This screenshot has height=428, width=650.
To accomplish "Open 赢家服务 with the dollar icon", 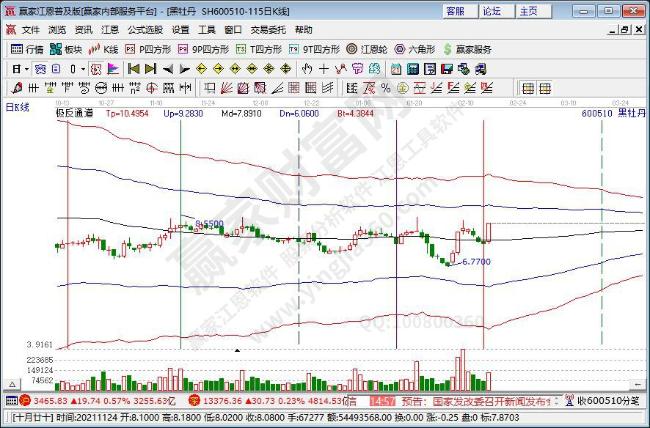I will [x=467, y=49].
